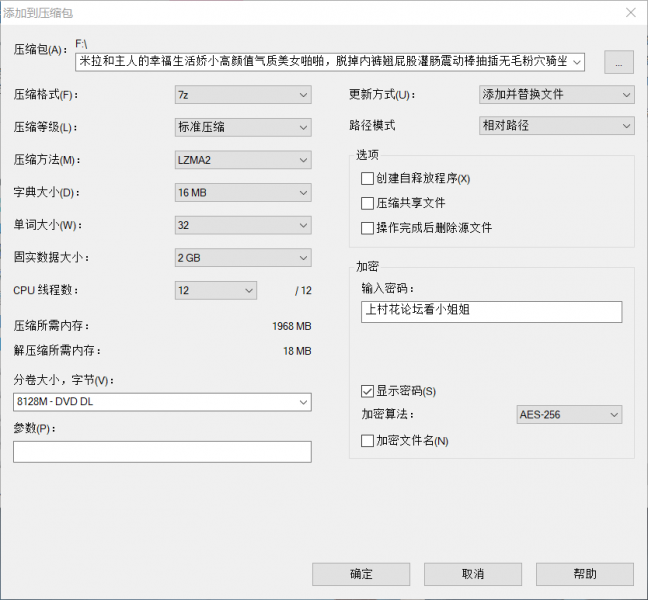Open the 更新方式 dropdown showing 添加并替换文件
The width and height of the screenshot is (648, 600).
tap(556, 95)
